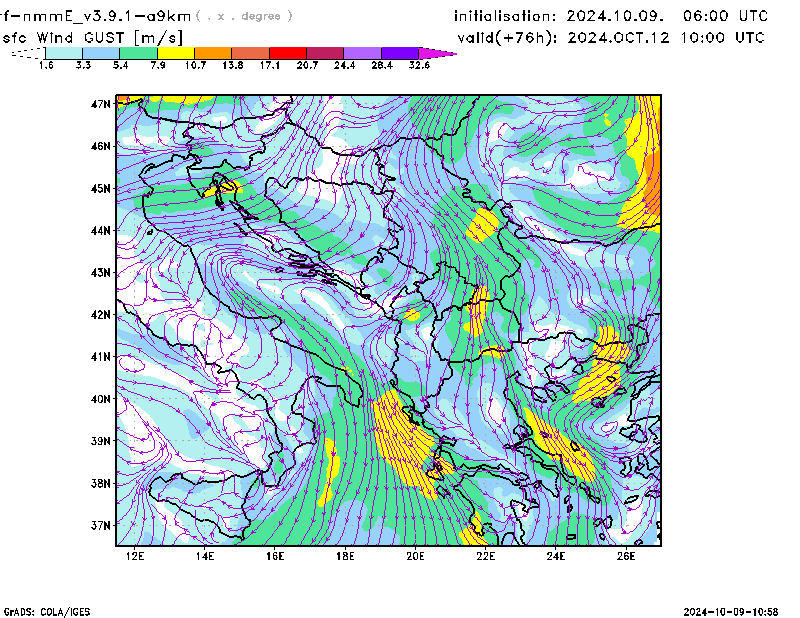Click the 47N latitude label

pyautogui.click(x=101, y=104)
